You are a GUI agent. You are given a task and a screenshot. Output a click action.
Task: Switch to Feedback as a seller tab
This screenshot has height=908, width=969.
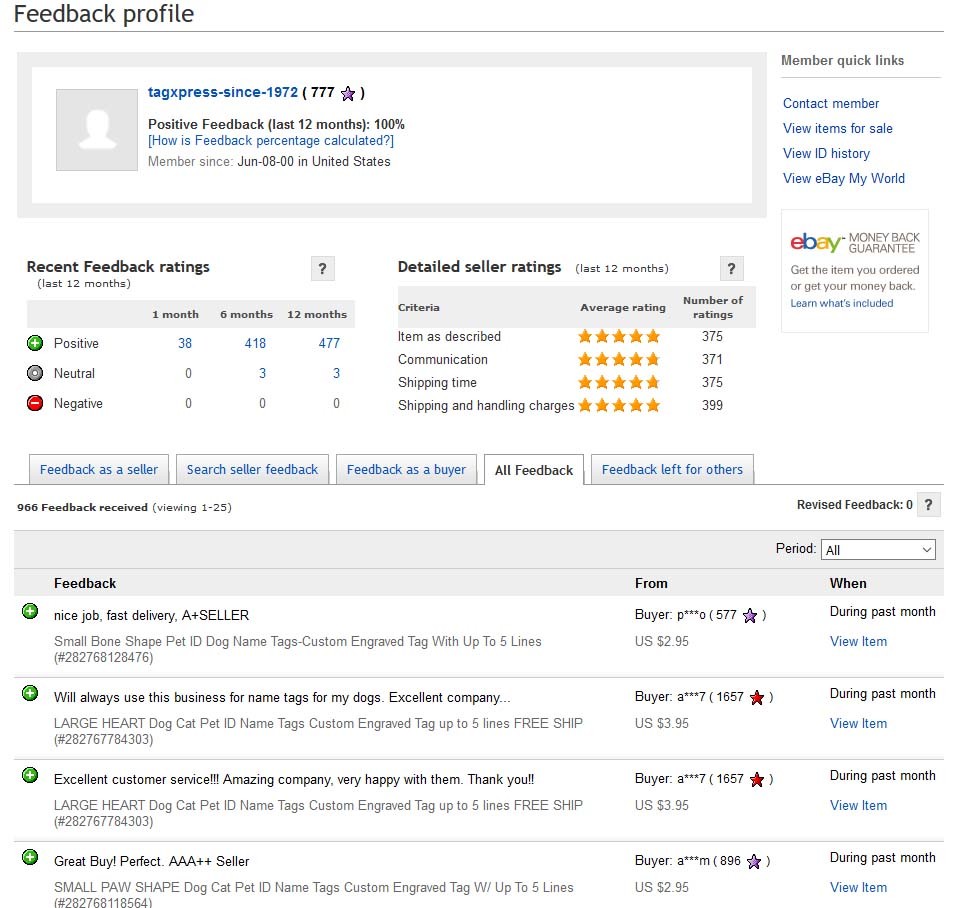click(99, 469)
